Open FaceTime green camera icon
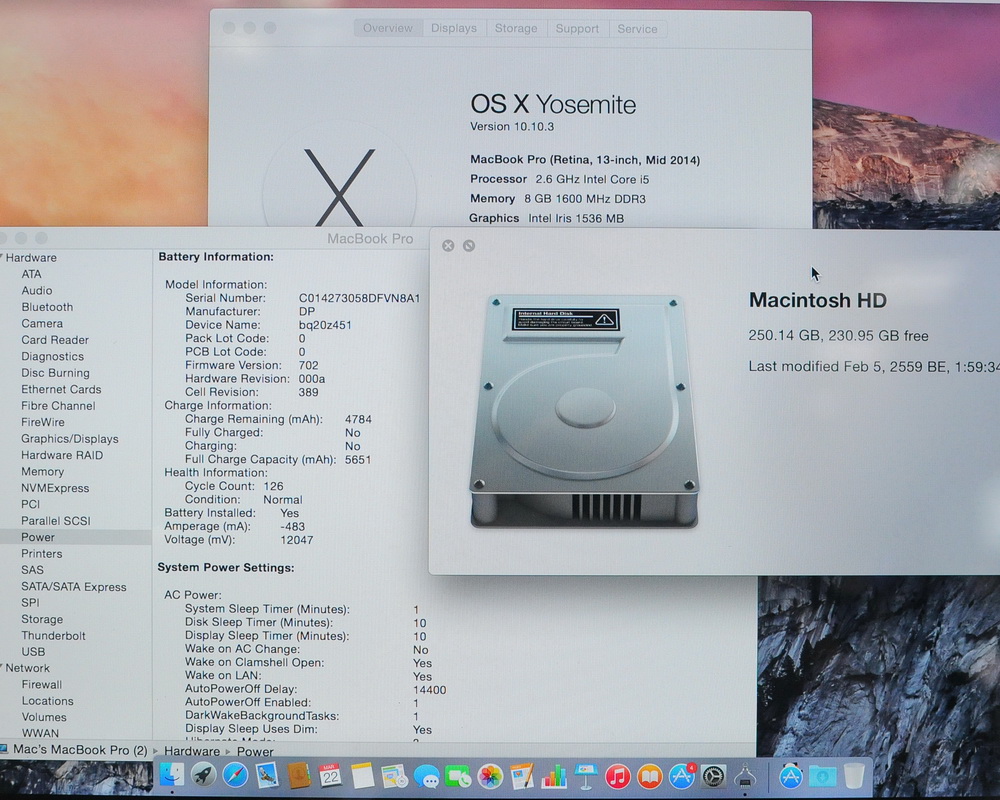Viewport: 1000px width, 800px height. pos(458,776)
